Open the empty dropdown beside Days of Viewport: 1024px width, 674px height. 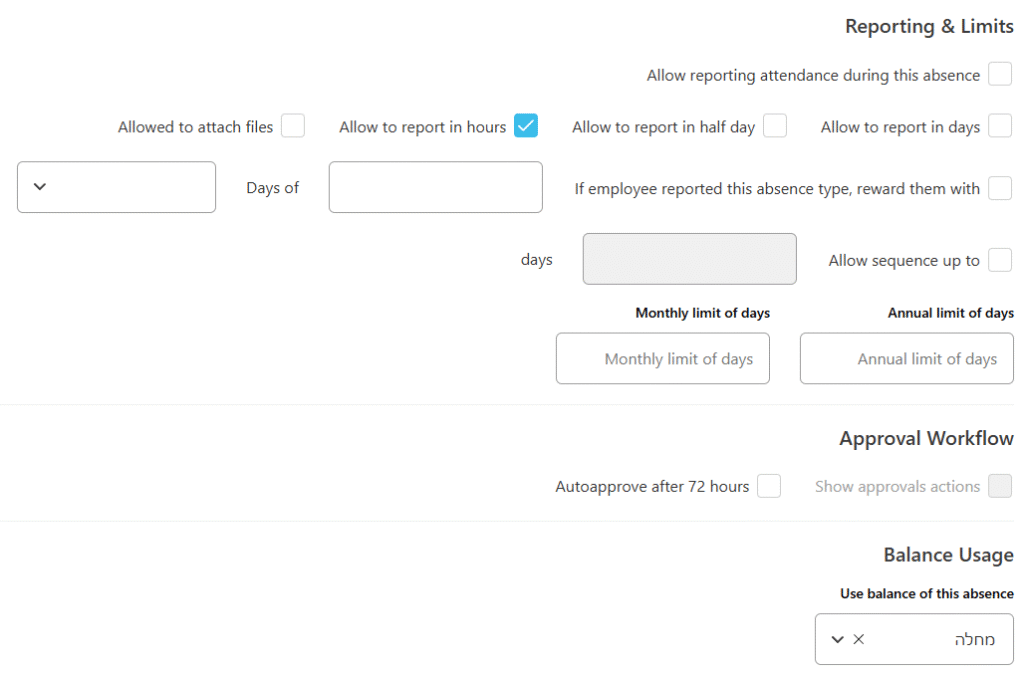click(x=116, y=187)
